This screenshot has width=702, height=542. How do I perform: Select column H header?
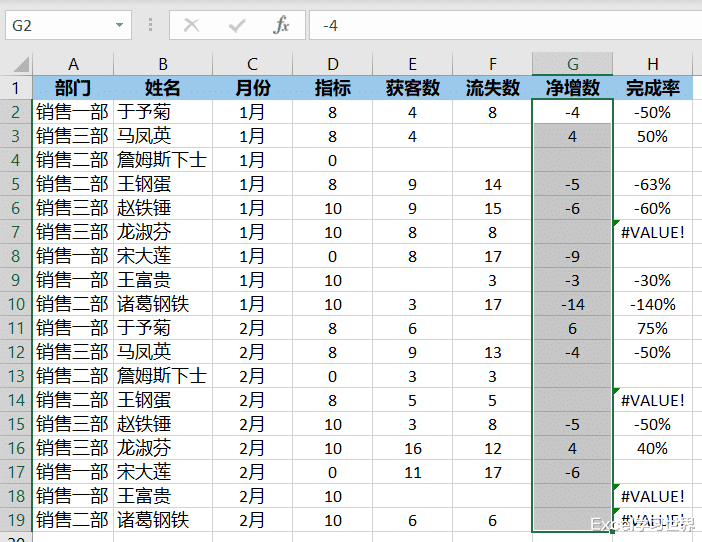(653, 64)
